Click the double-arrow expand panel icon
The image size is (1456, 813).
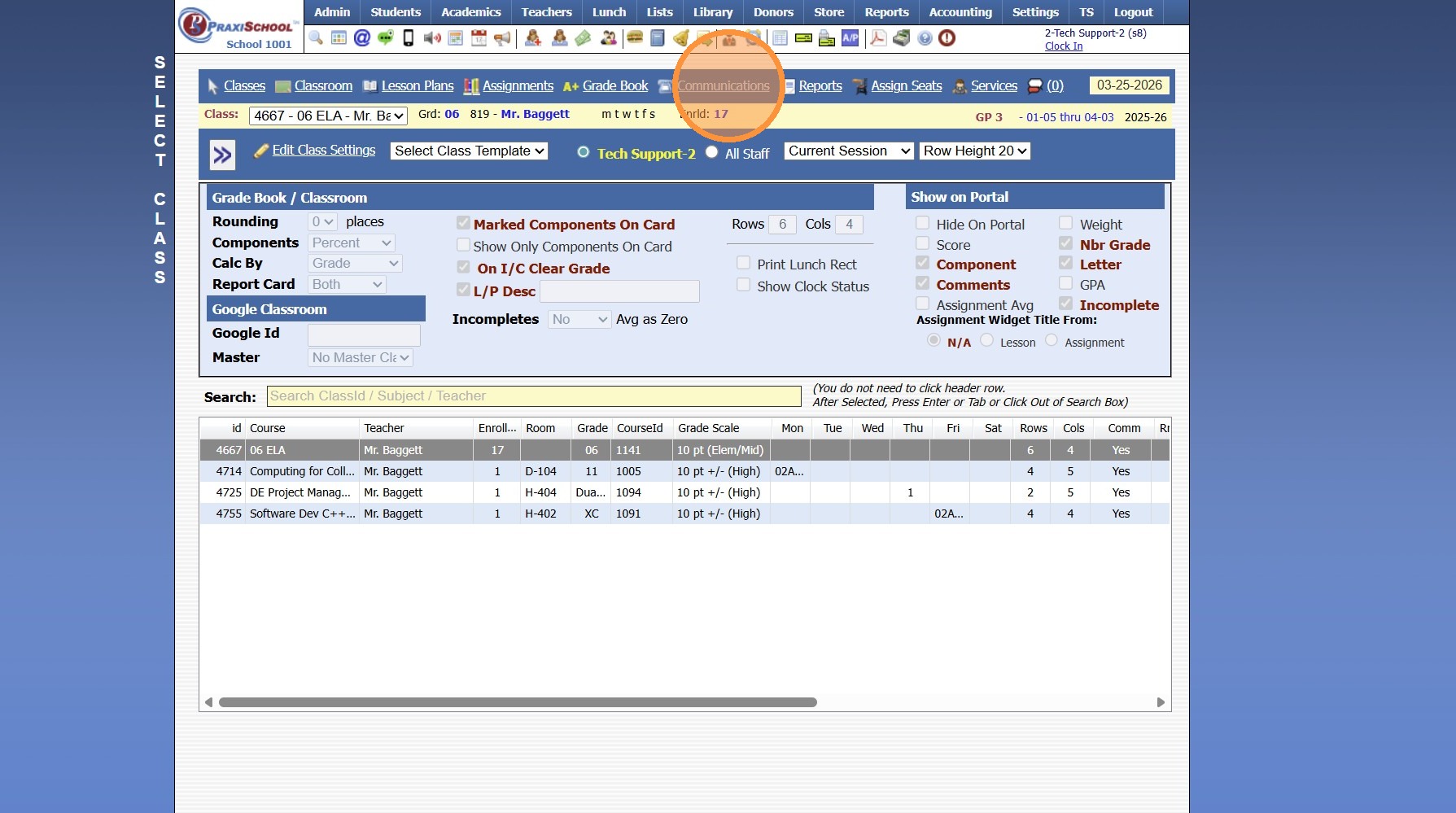point(222,155)
